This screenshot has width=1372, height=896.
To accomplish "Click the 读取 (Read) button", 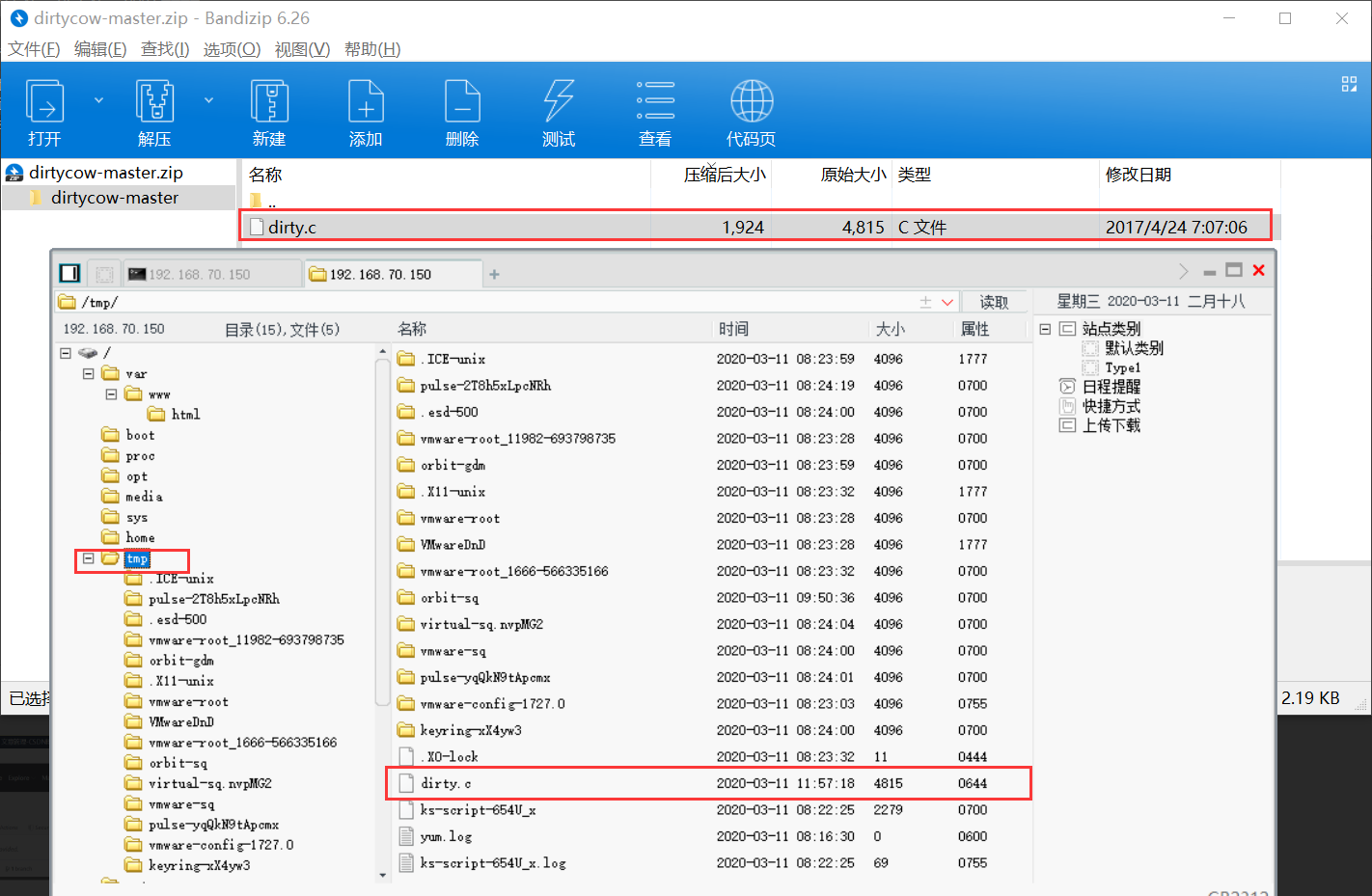I will point(994,302).
